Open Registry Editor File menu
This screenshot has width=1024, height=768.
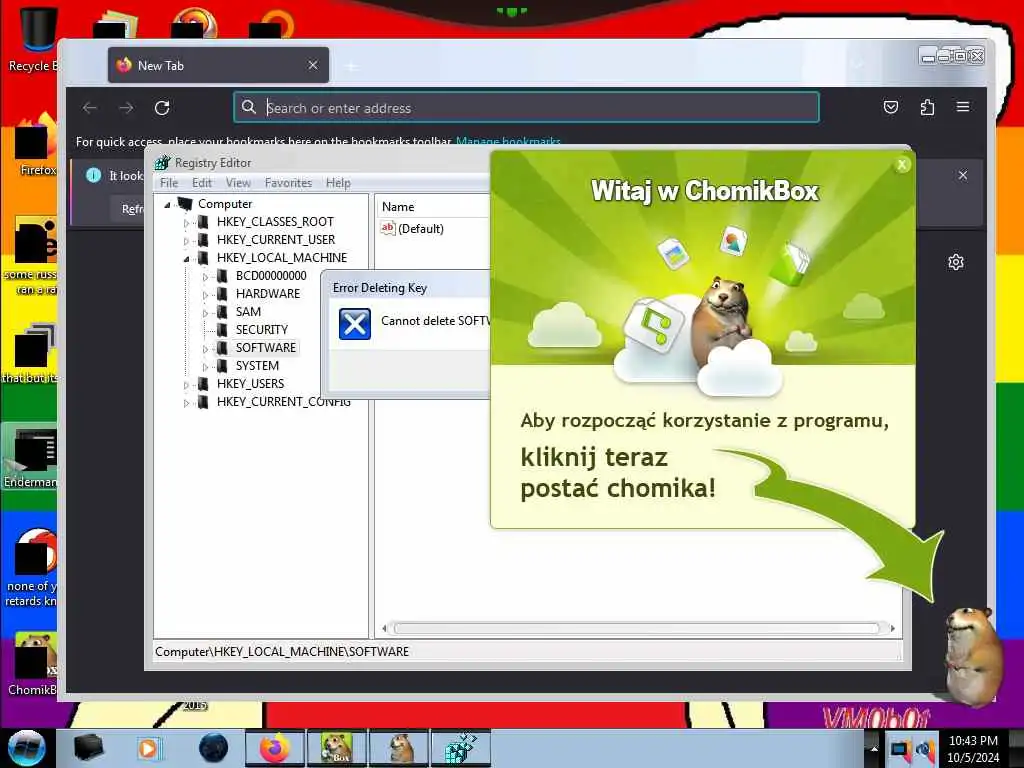tap(169, 183)
